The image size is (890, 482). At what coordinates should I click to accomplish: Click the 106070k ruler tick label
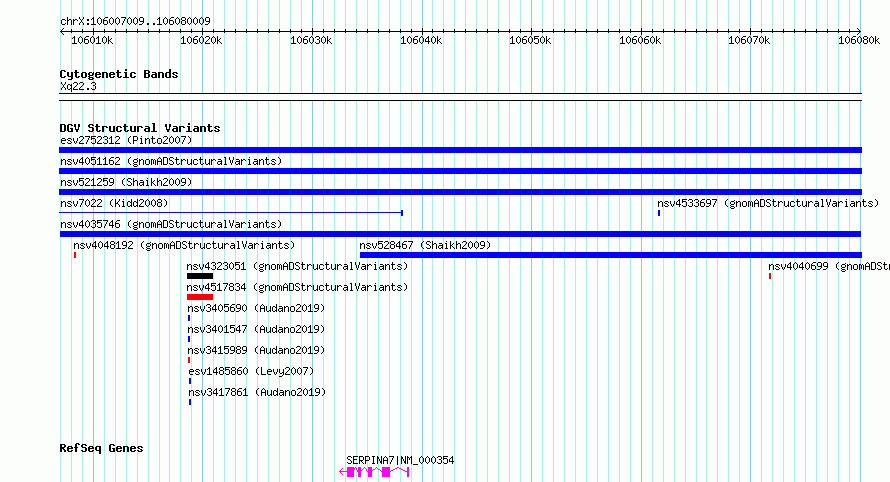[749, 40]
